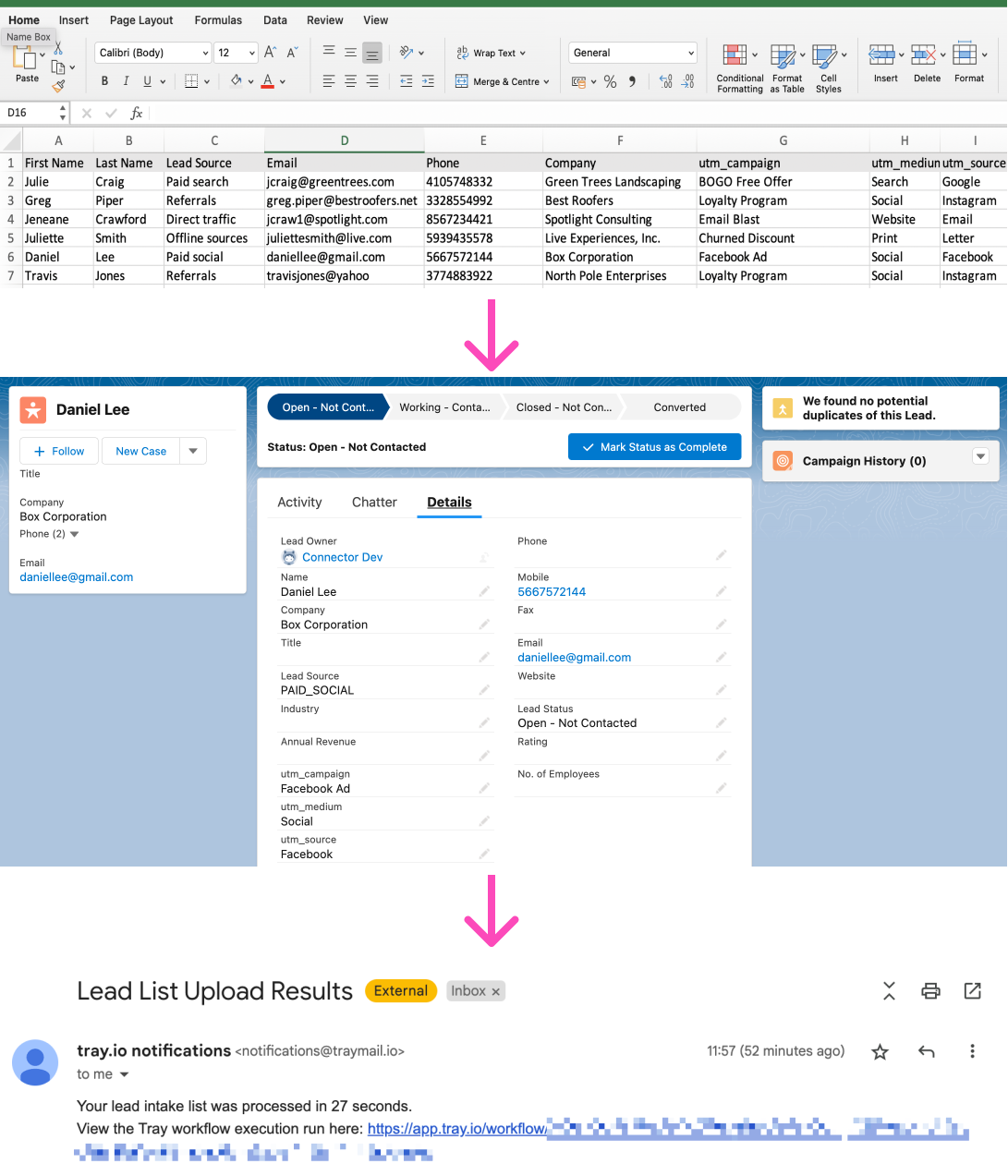Increase the indent

coord(428,81)
